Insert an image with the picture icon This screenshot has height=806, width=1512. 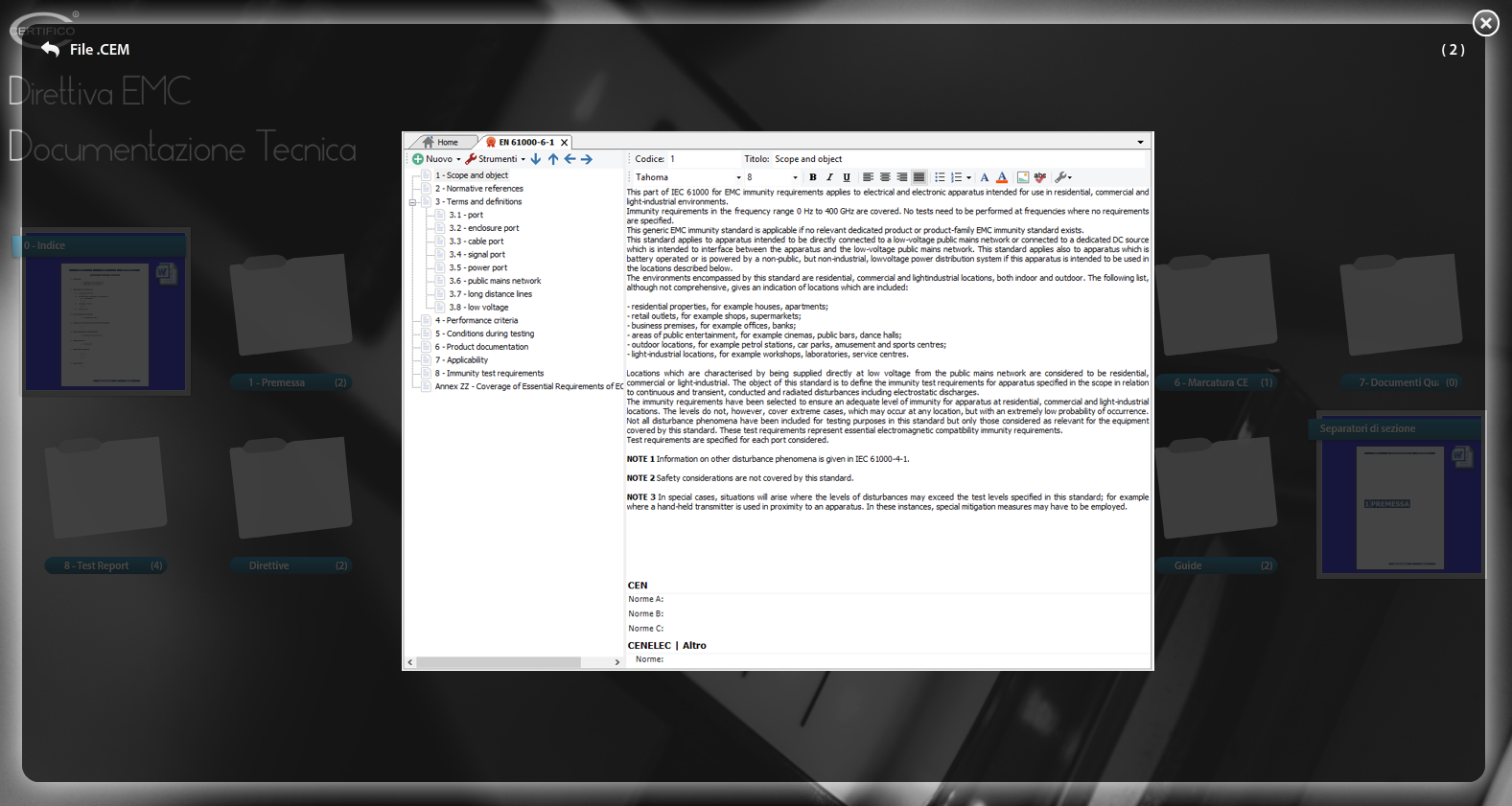pos(1023,177)
